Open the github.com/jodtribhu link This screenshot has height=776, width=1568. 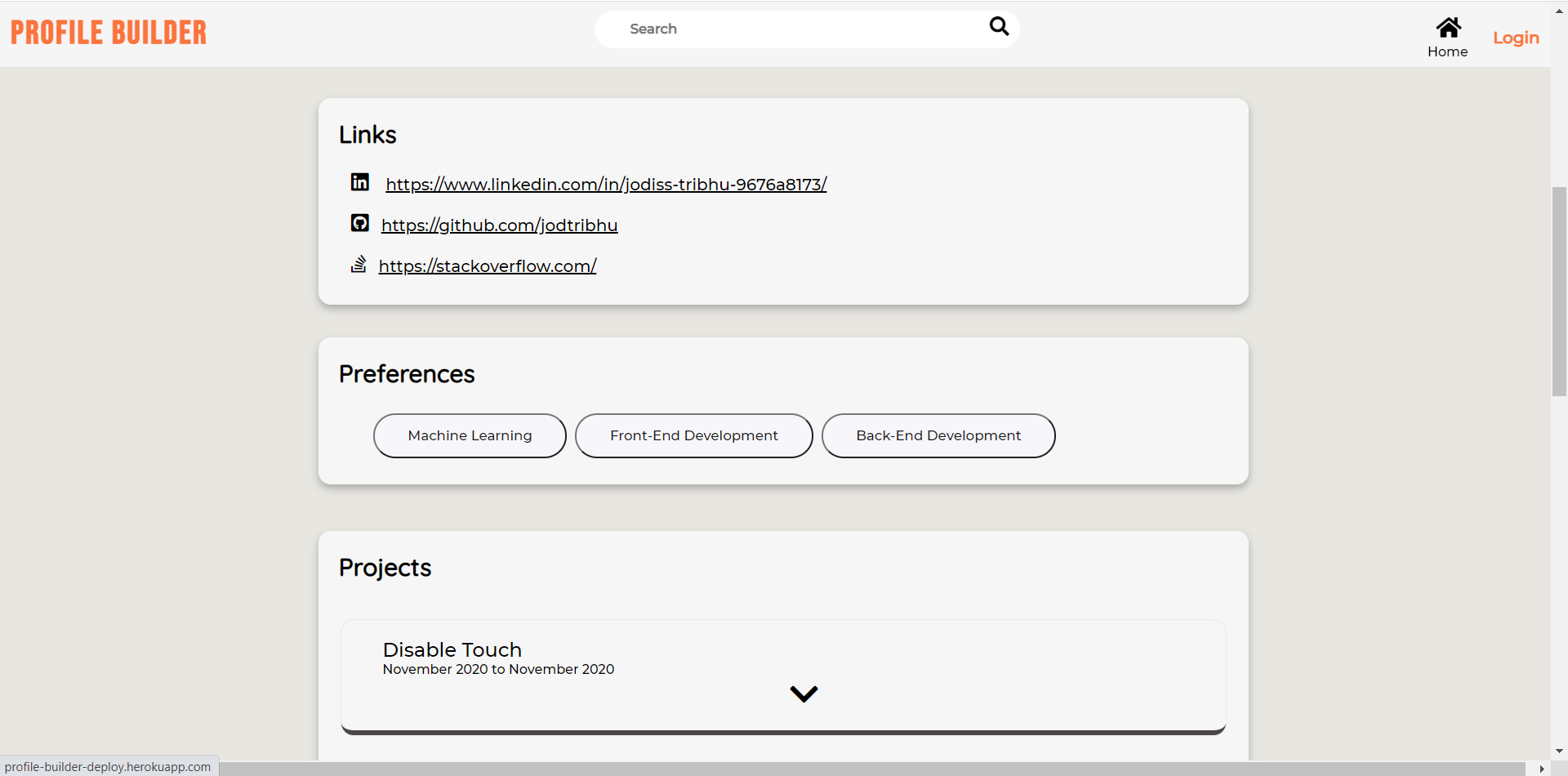click(x=499, y=225)
